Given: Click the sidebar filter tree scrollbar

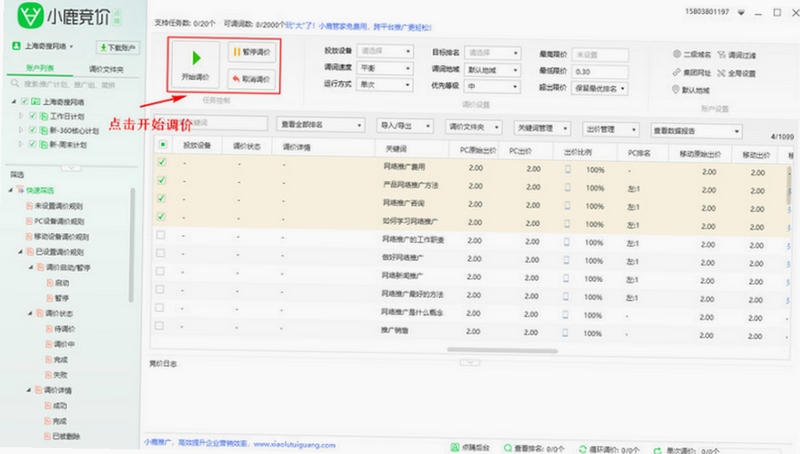Looking at the screenshot, I should 132,245.
